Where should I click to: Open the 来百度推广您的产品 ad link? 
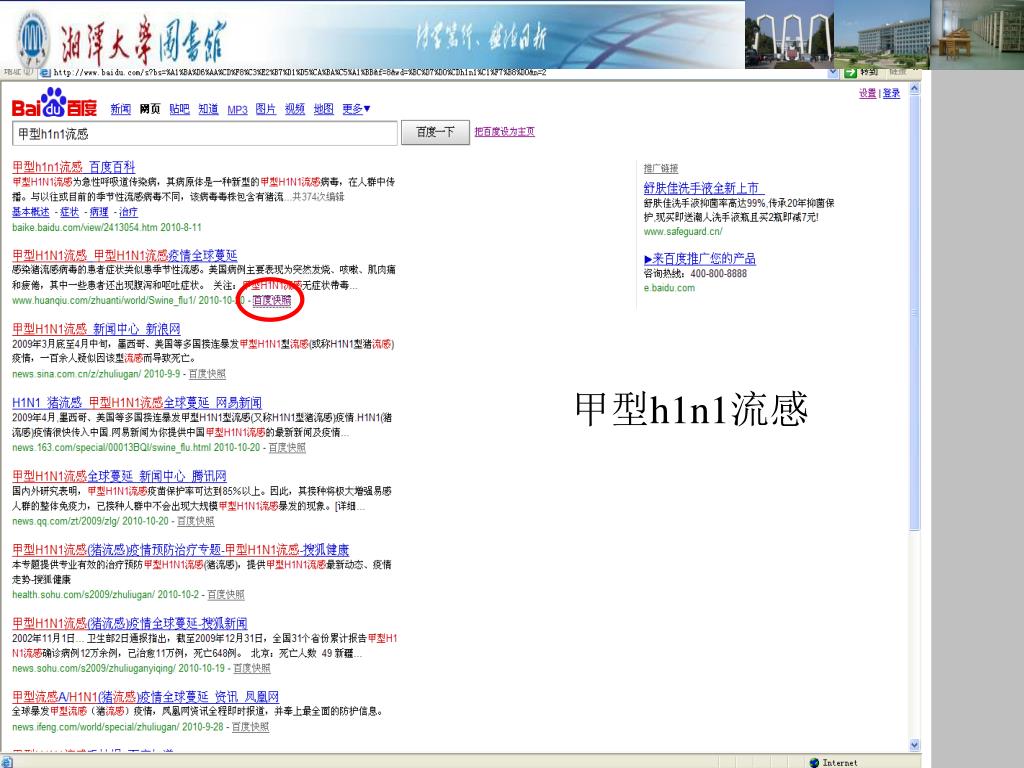699,259
